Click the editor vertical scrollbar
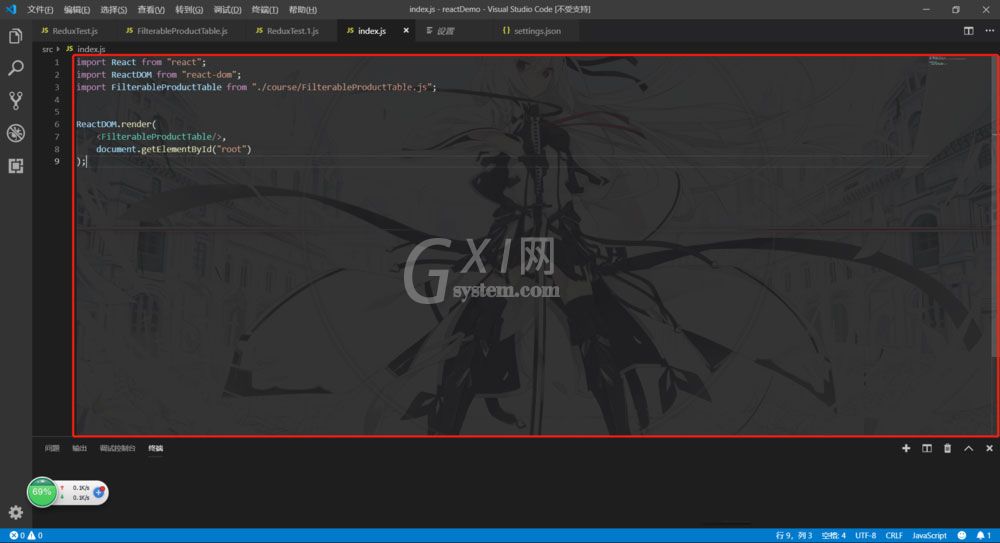The image size is (1000, 543). (x=996, y=204)
